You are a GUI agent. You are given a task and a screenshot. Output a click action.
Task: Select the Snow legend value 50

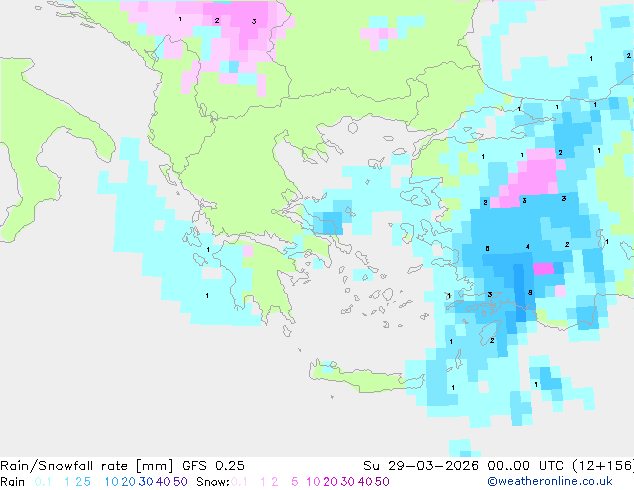point(383,482)
